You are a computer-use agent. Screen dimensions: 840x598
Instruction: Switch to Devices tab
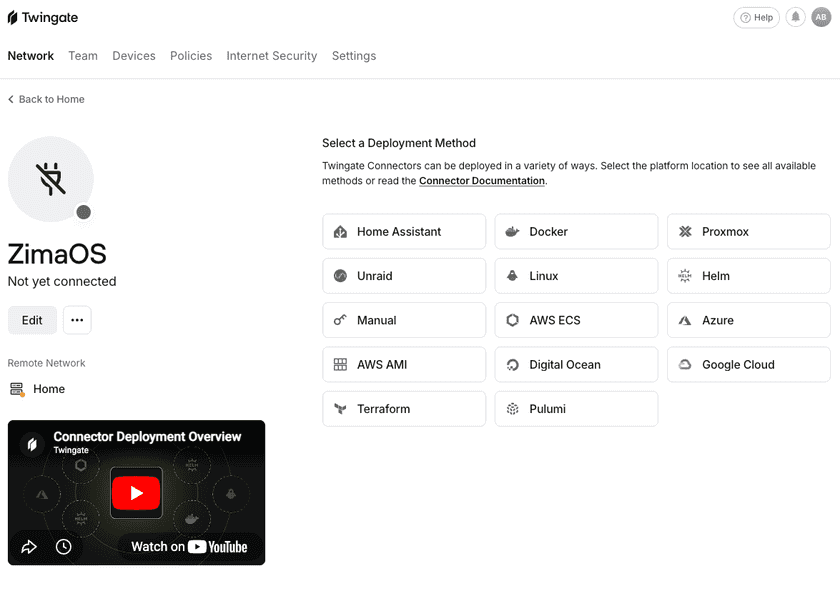[x=134, y=56]
